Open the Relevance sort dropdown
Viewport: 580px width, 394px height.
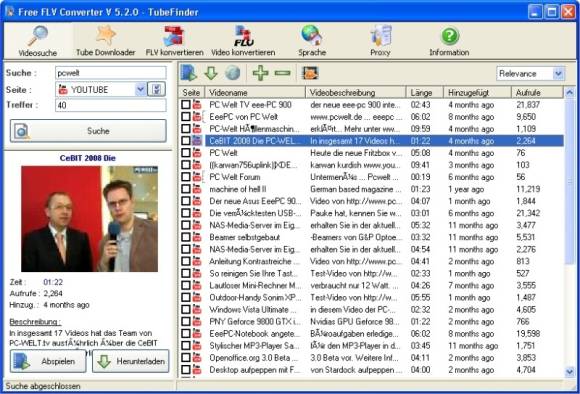558,74
